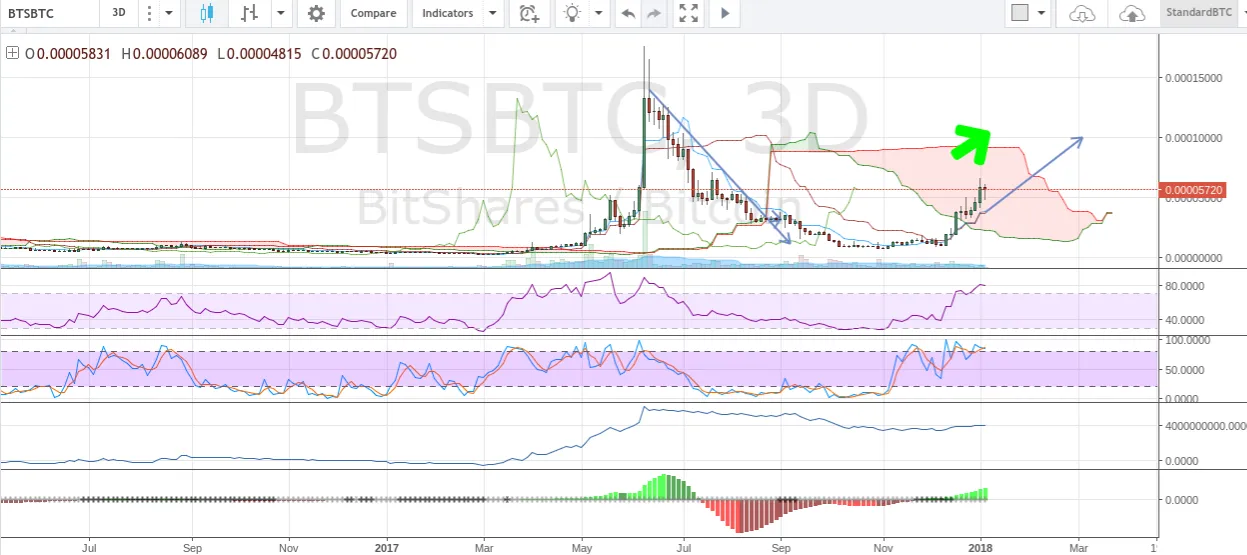
Task: Select the bars chart style icon
Action: pyautogui.click(x=250, y=14)
